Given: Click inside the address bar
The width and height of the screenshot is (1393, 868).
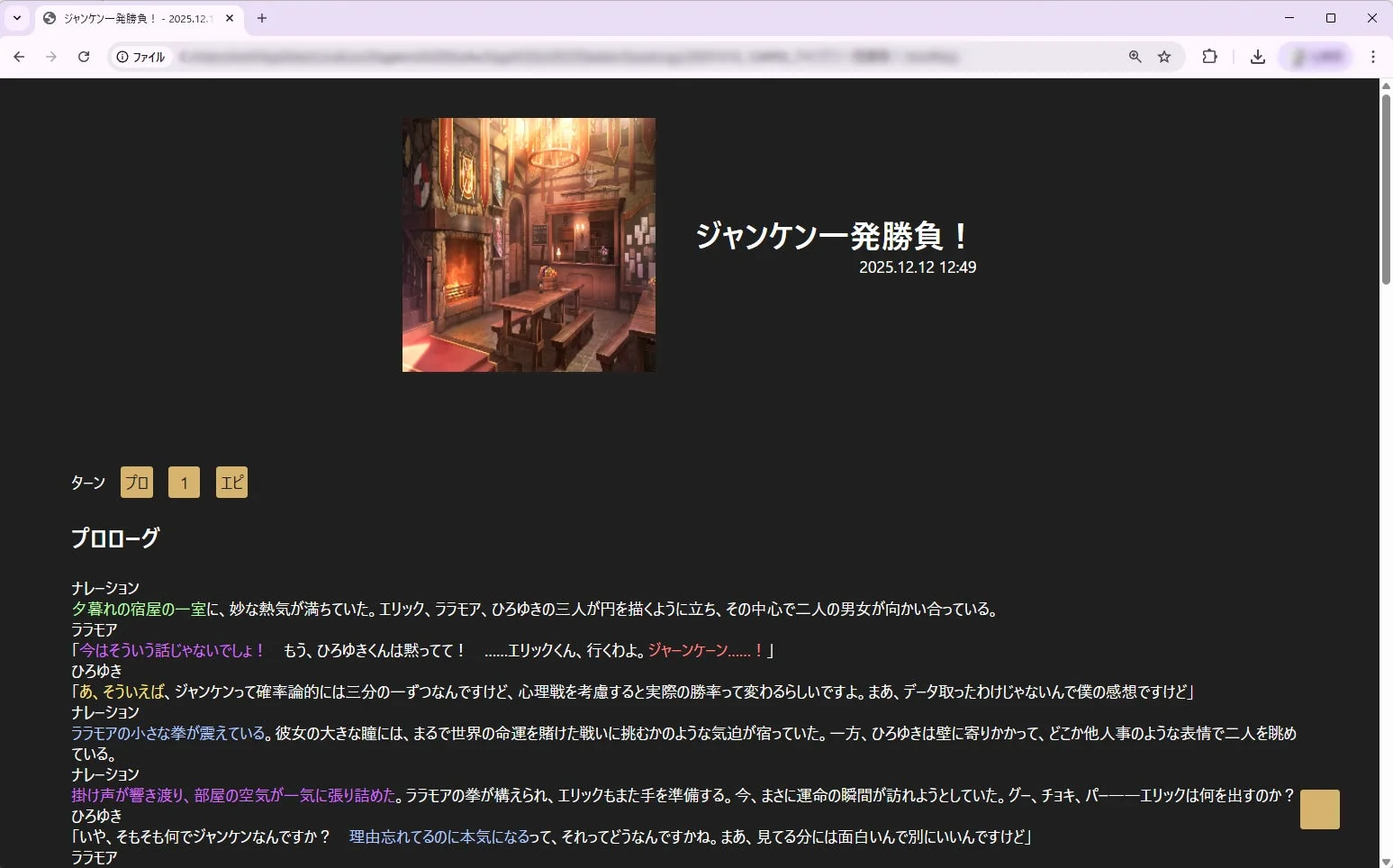Looking at the screenshot, I should [x=630, y=56].
